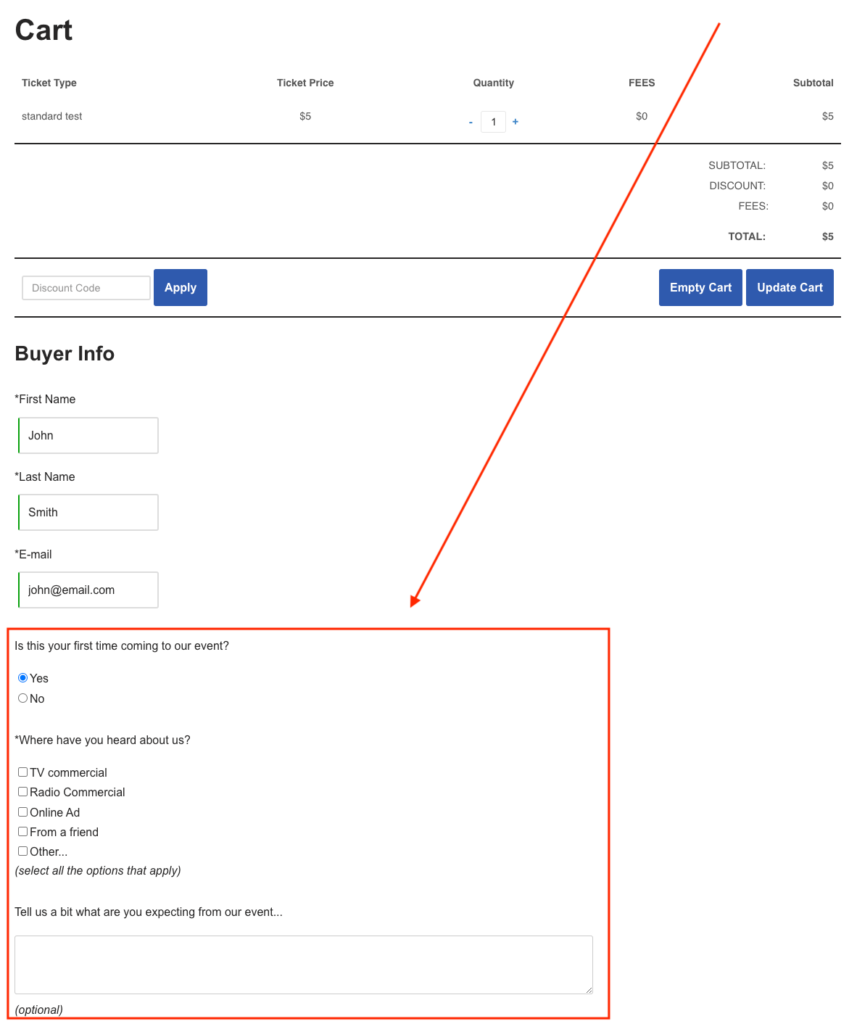The image size is (857, 1024).
Task: Click the TOTAL: label in summary
Action: [747, 236]
